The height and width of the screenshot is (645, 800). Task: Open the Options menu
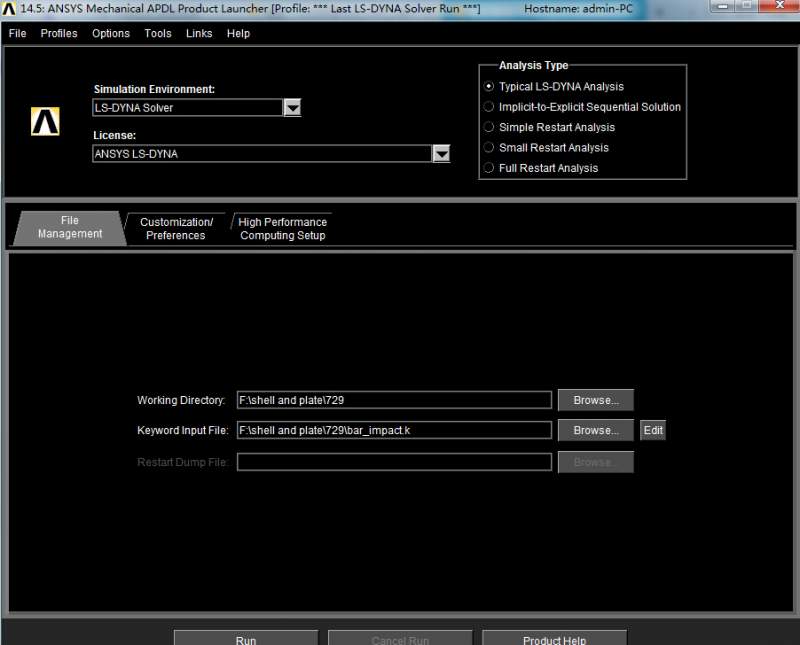pyautogui.click(x=111, y=34)
